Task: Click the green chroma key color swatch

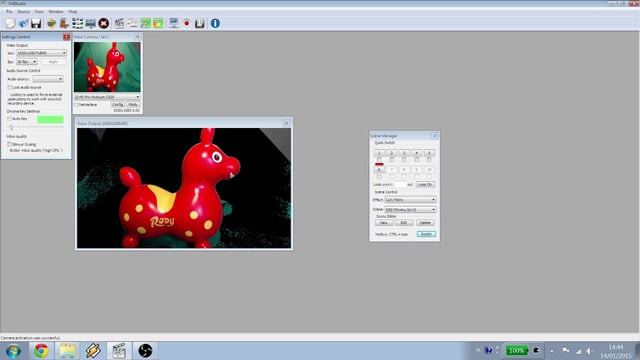Action: pyautogui.click(x=50, y=119)
